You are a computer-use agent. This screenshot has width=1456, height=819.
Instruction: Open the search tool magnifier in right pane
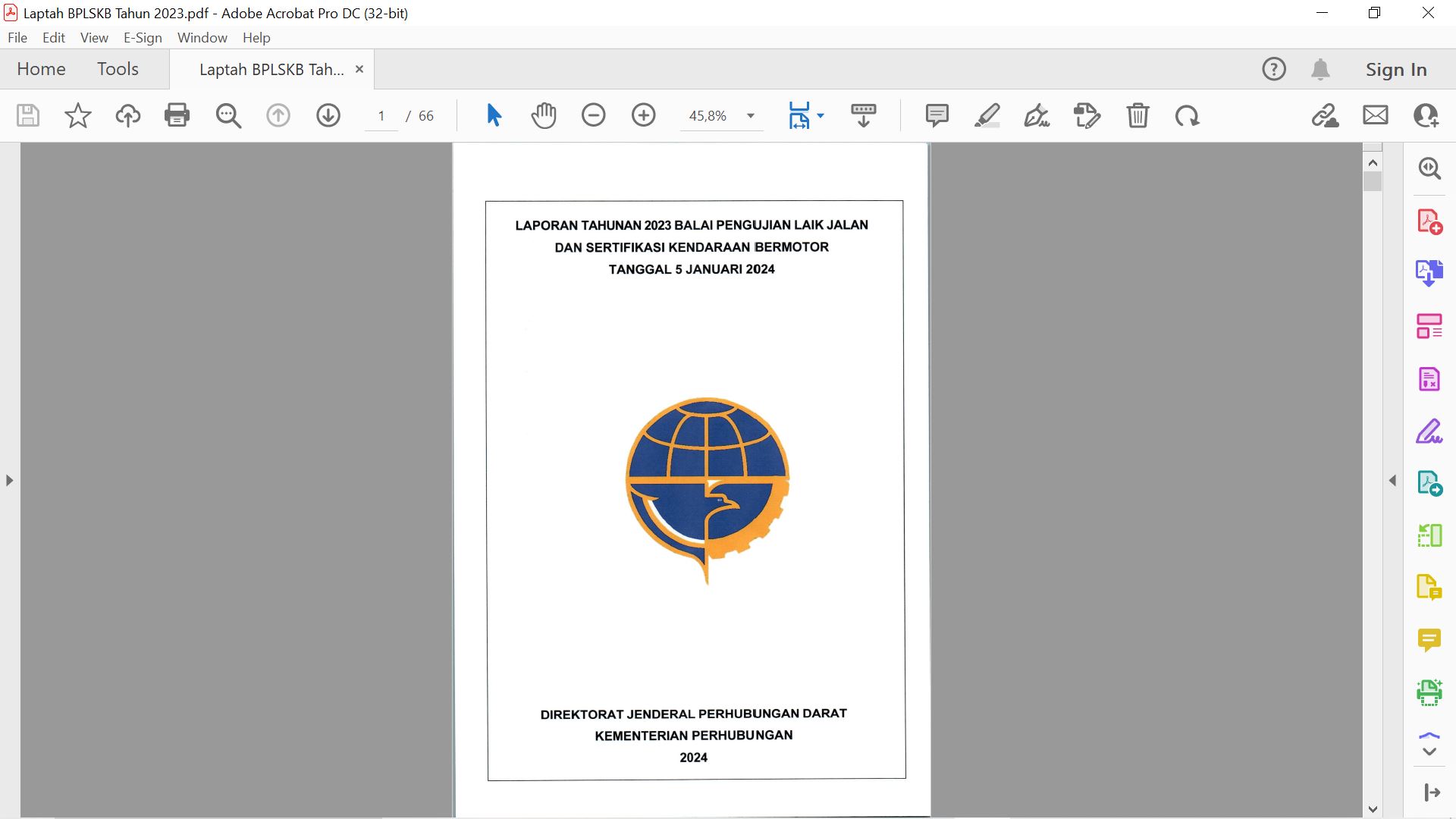click(1429, 168)
